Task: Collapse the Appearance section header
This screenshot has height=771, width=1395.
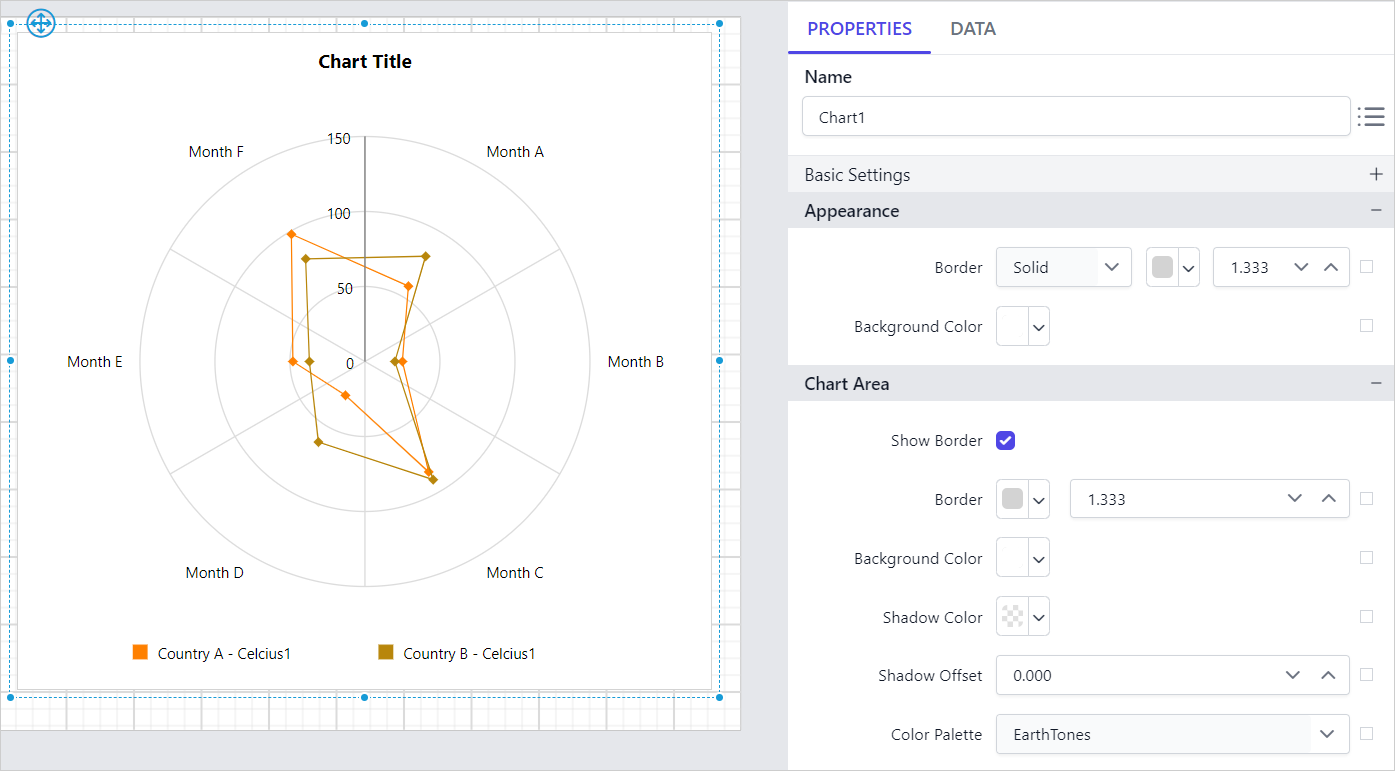Action: (x=1091, y=210)
